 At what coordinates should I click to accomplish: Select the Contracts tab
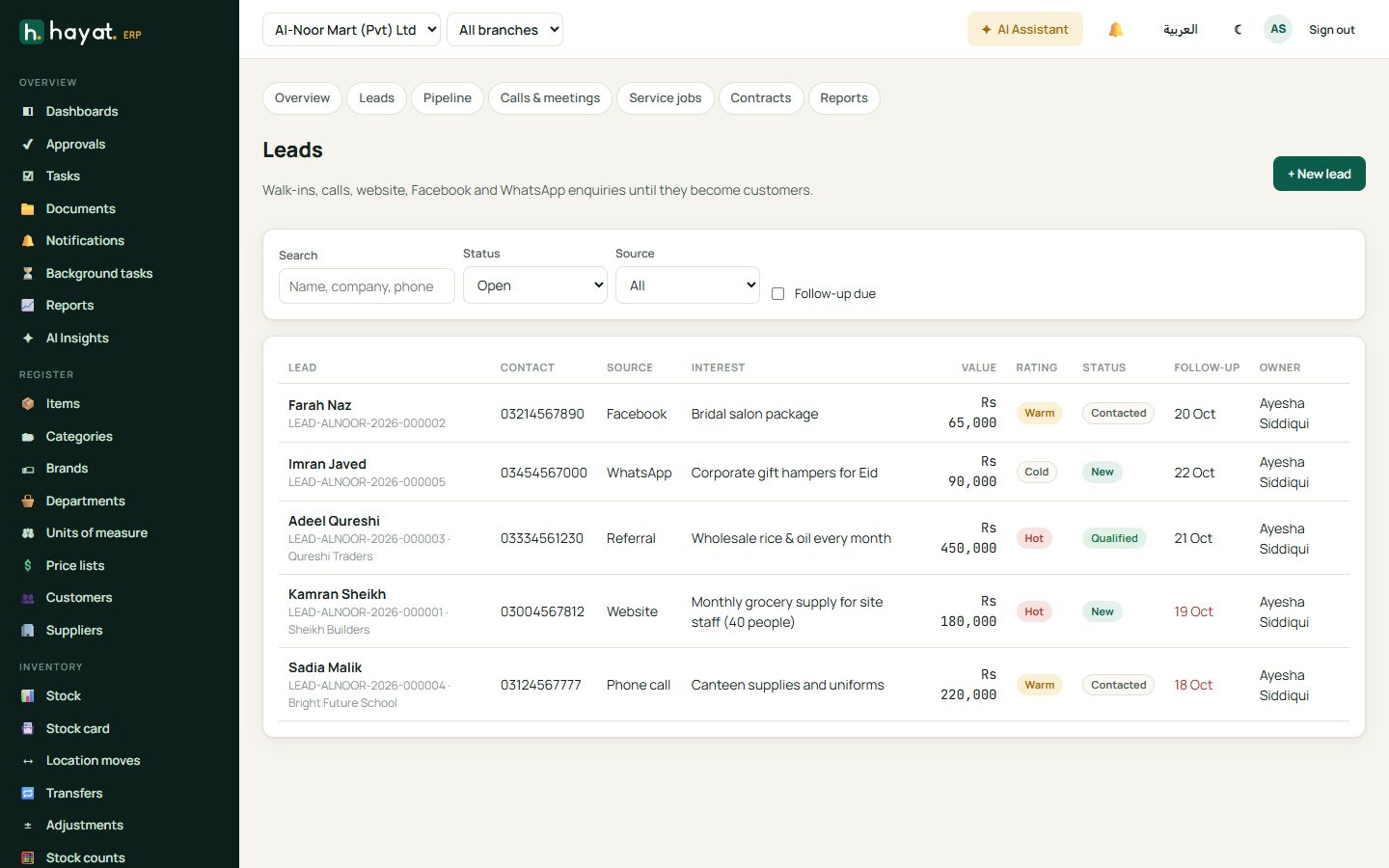[x=761, y=98]
